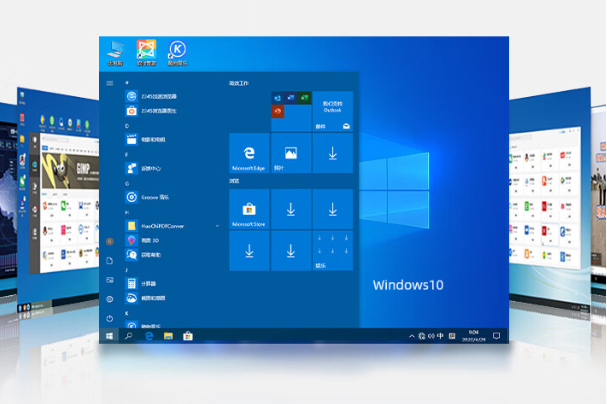This screenshot has height=404, width=607.
Task: Open the taskbar search magnifier
Action: tap(129, 337)
